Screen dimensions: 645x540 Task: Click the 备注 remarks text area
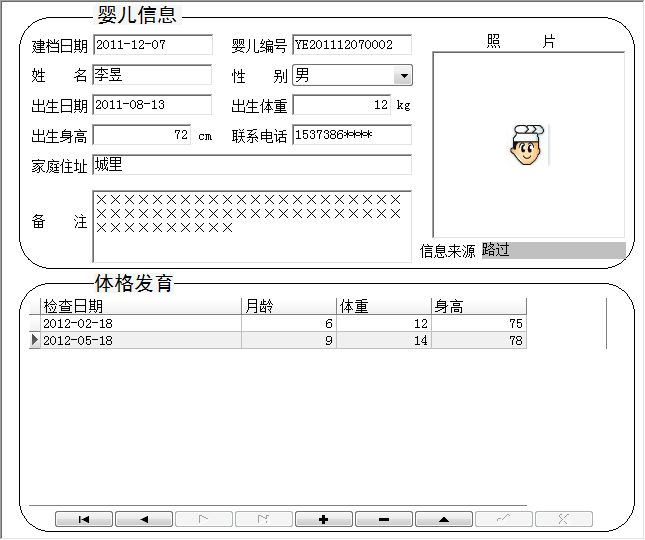click(x=251, y=226)
